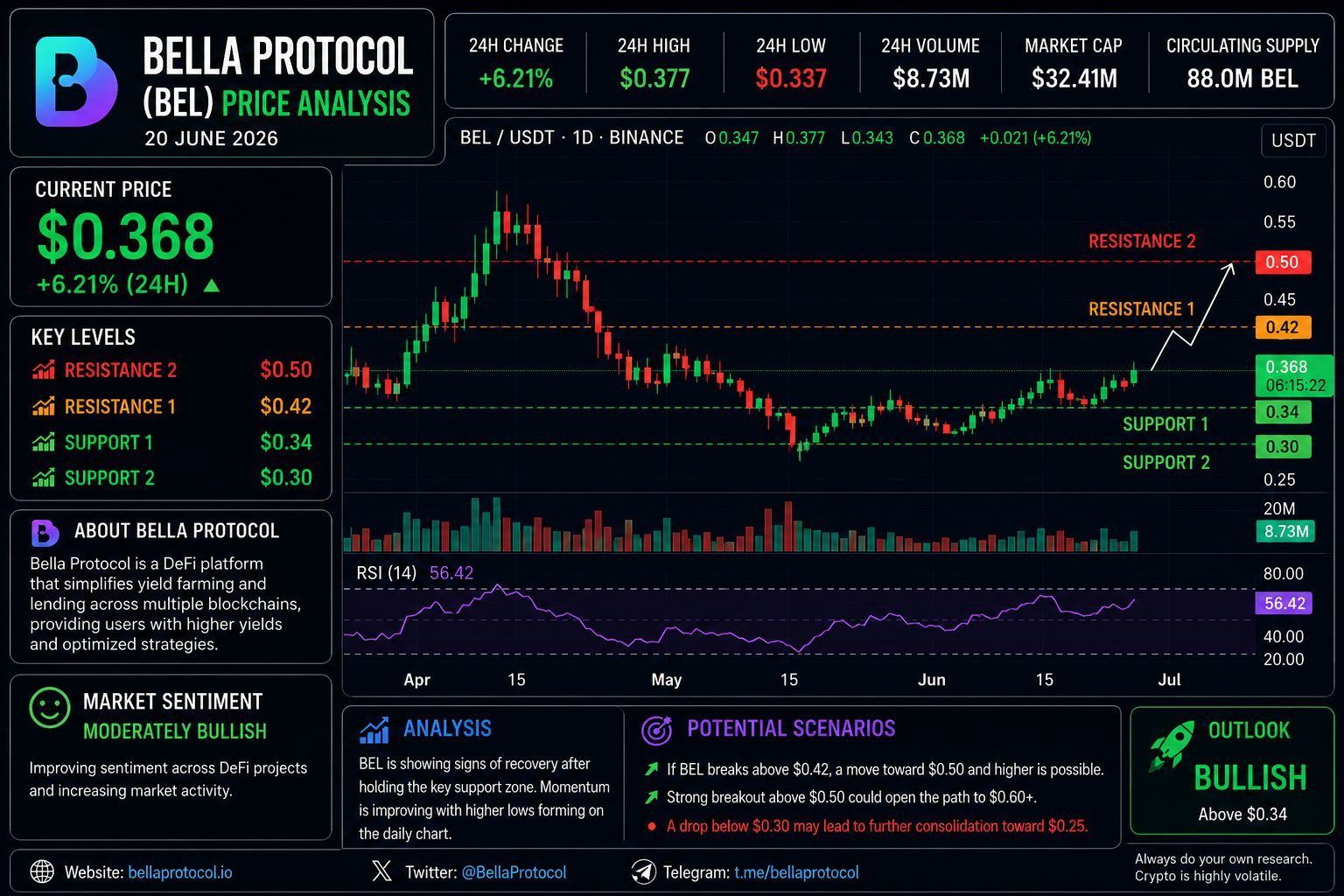
Task: Open the X logo icon beside Twitter
Action: [x=381, y=871]
